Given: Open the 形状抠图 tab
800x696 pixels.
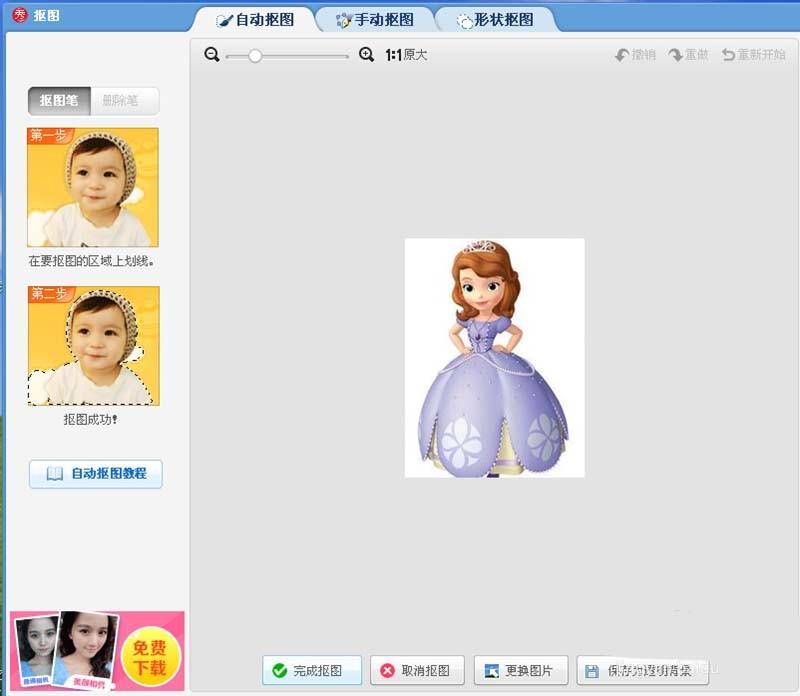Looking at the screenshot, I should [499, 18].
